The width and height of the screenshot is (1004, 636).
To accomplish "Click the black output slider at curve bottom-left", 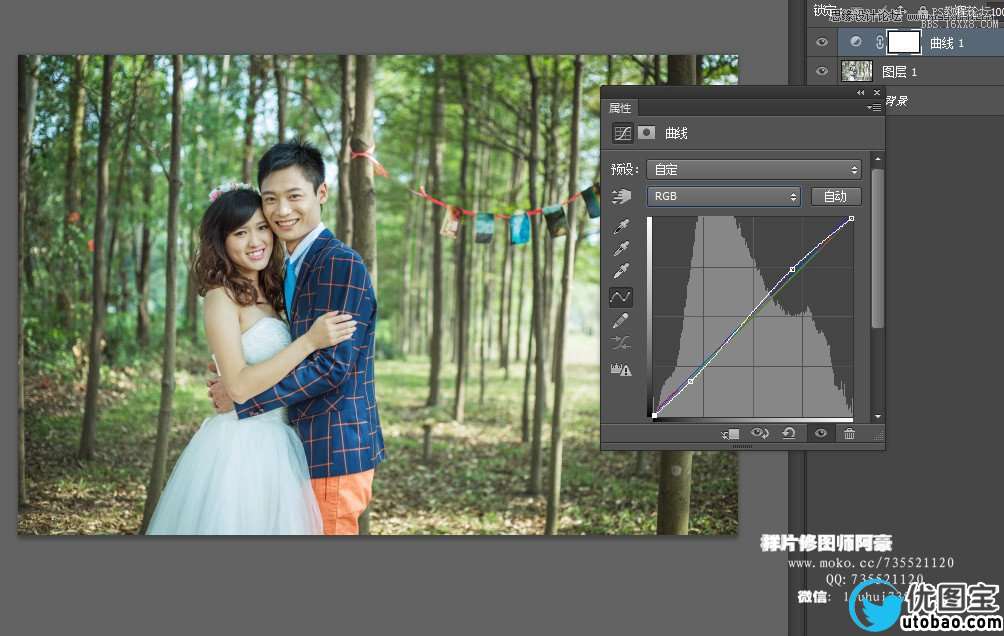I will coord(654,416).
